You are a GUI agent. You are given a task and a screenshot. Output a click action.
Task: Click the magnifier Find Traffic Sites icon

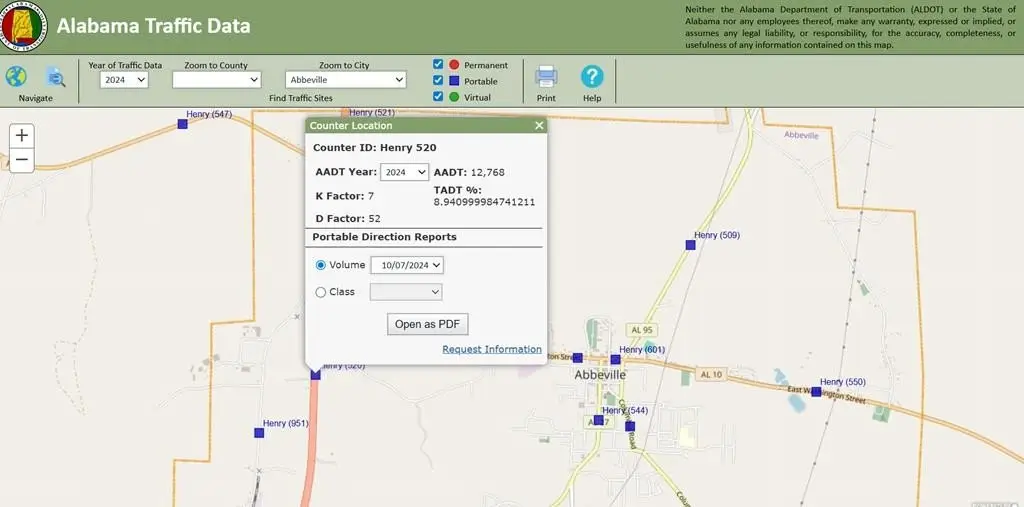(x=56, y=77)
